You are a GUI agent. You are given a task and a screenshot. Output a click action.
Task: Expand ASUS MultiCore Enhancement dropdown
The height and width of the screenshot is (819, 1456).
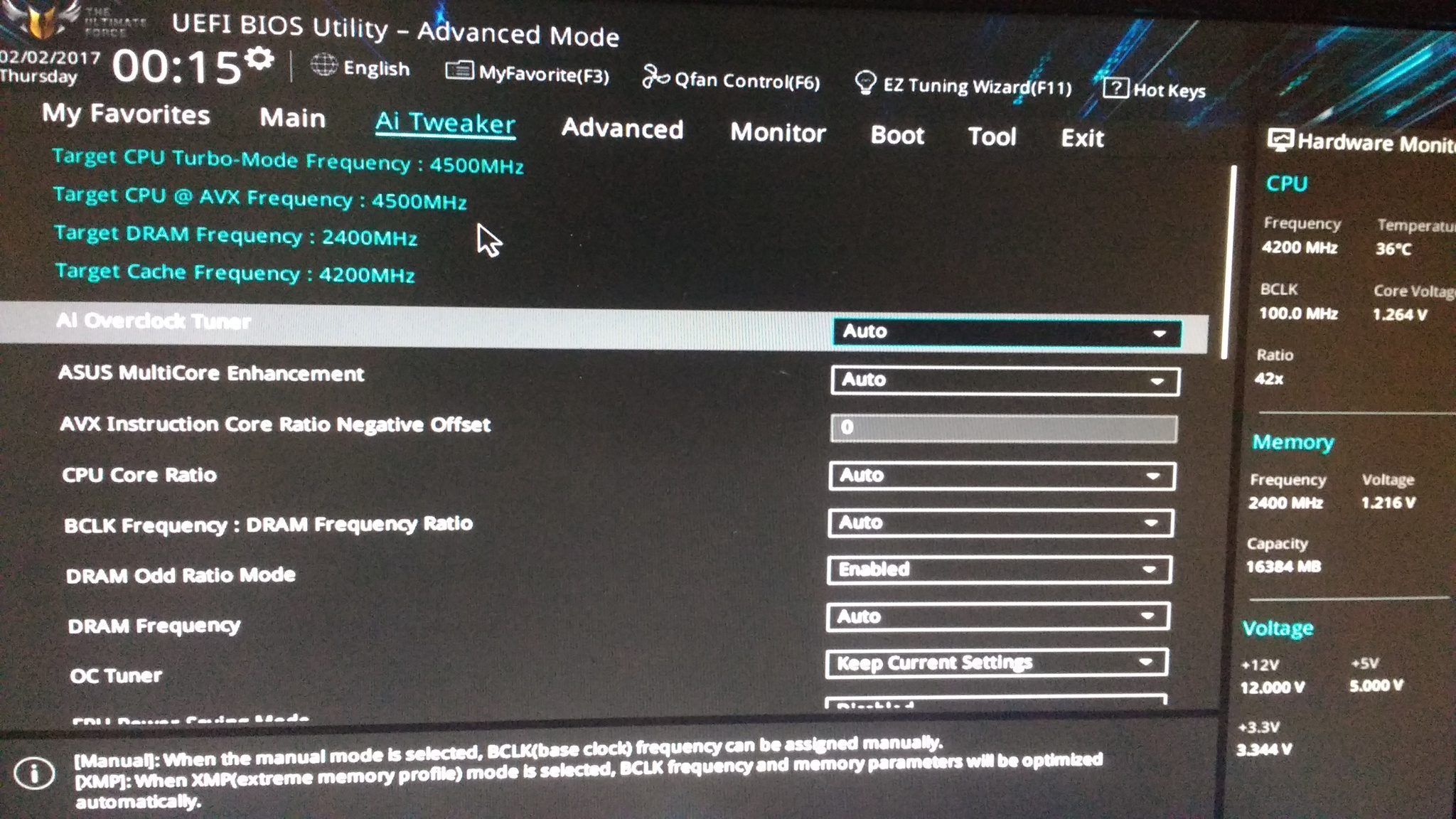1005,380
